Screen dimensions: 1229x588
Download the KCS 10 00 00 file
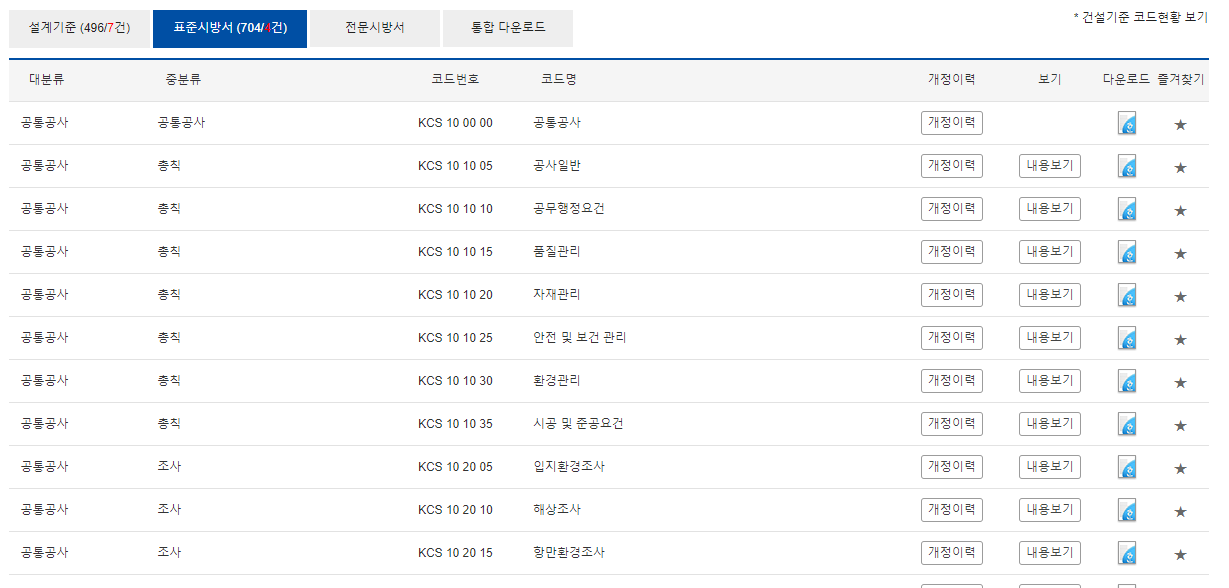1127,123
